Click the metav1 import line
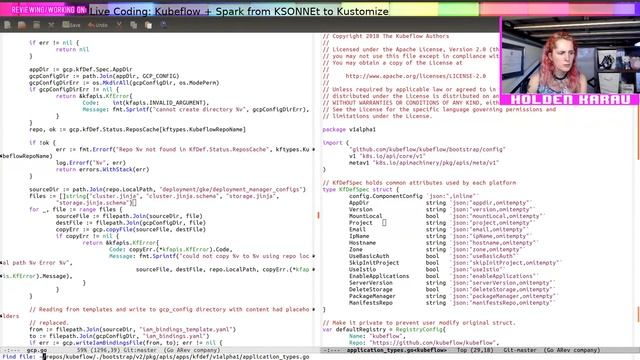 424,163
